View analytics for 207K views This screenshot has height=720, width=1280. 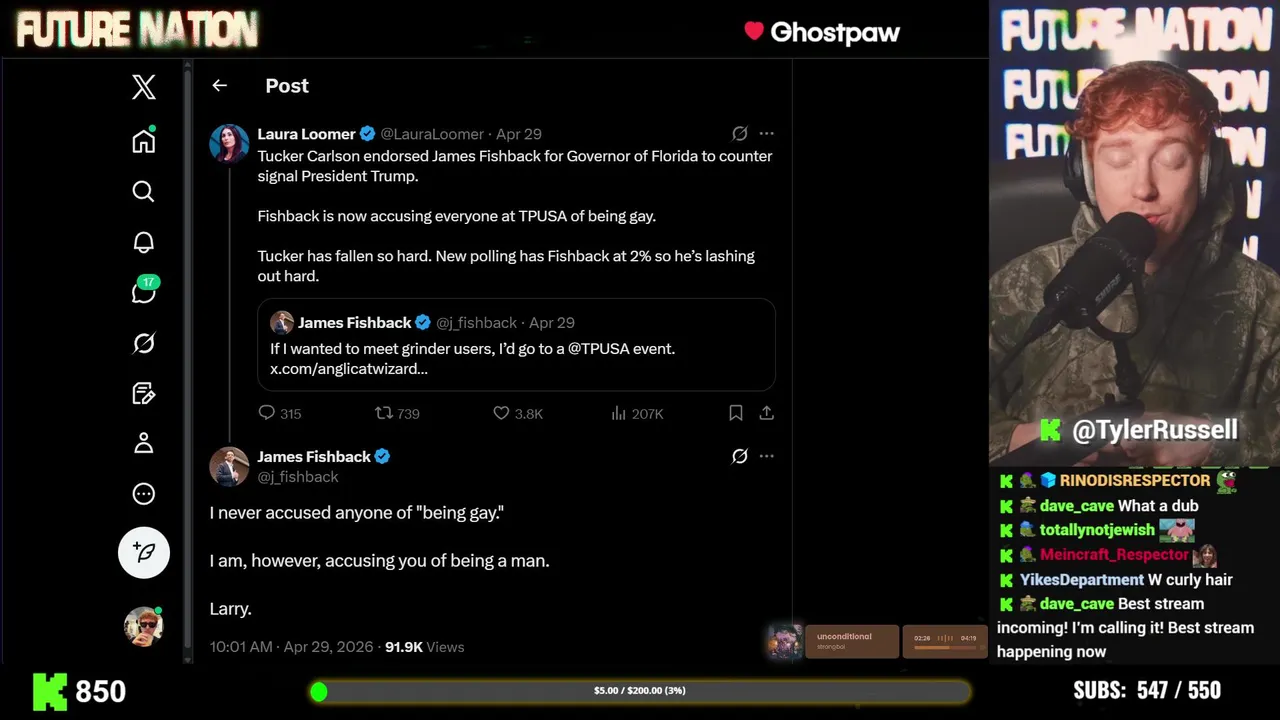pyautogui.click(x=637, y=413)
